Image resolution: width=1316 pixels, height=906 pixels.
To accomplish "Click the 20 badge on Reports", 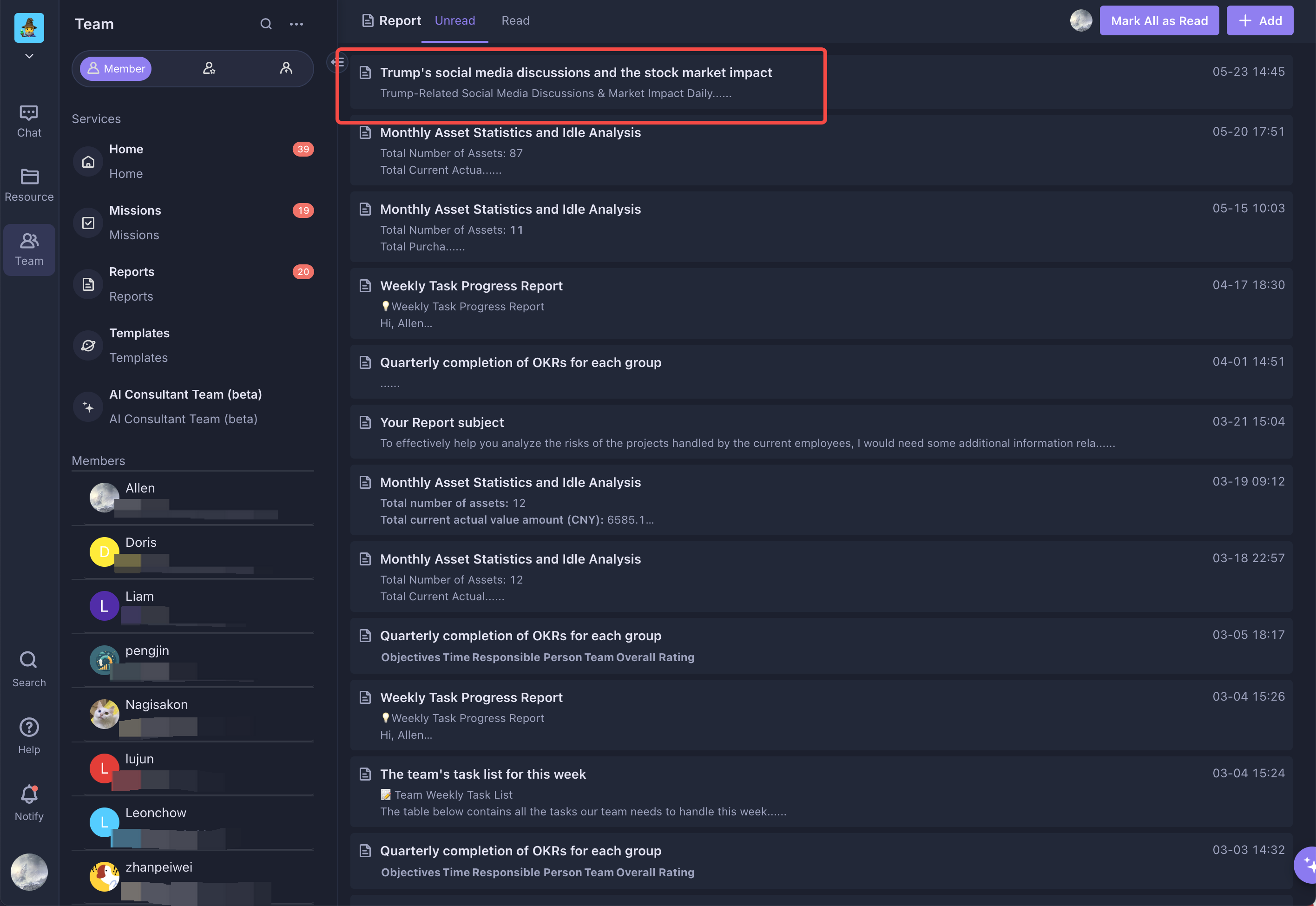I will coord(303,272).
